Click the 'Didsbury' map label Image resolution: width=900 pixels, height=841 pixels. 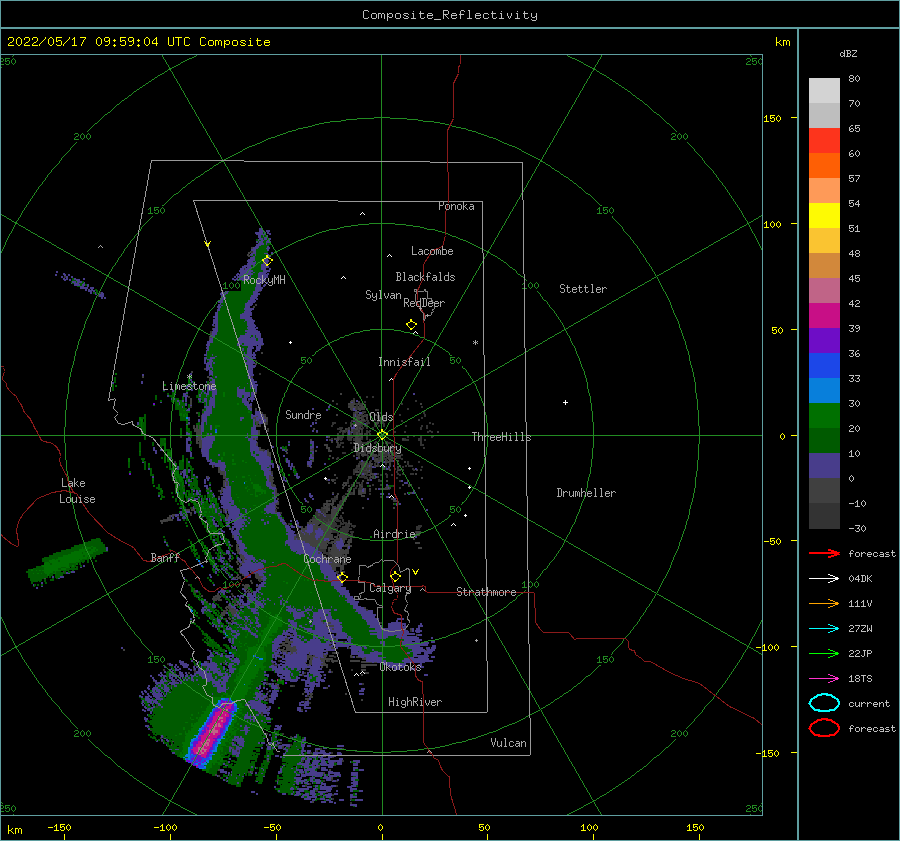point(377,448)
